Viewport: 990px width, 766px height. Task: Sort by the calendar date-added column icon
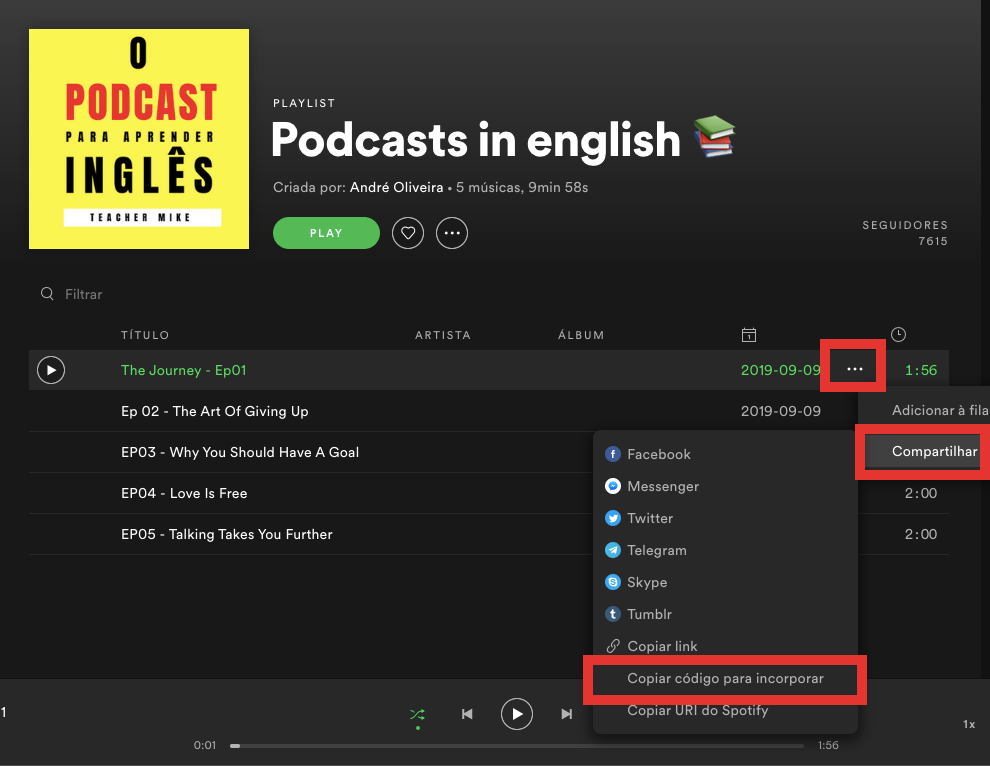pos(749,335)
